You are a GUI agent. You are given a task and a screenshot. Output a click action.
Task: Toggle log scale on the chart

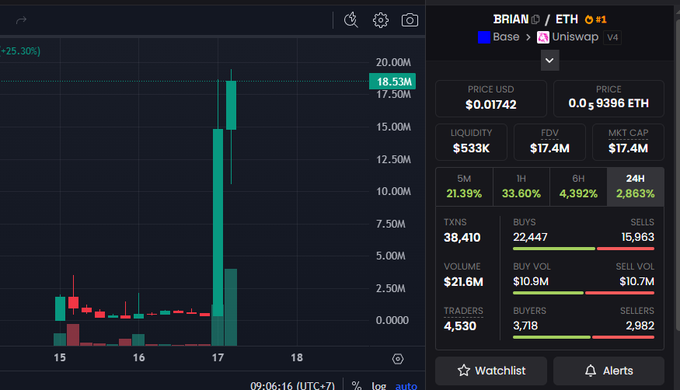tap(379, 385)
